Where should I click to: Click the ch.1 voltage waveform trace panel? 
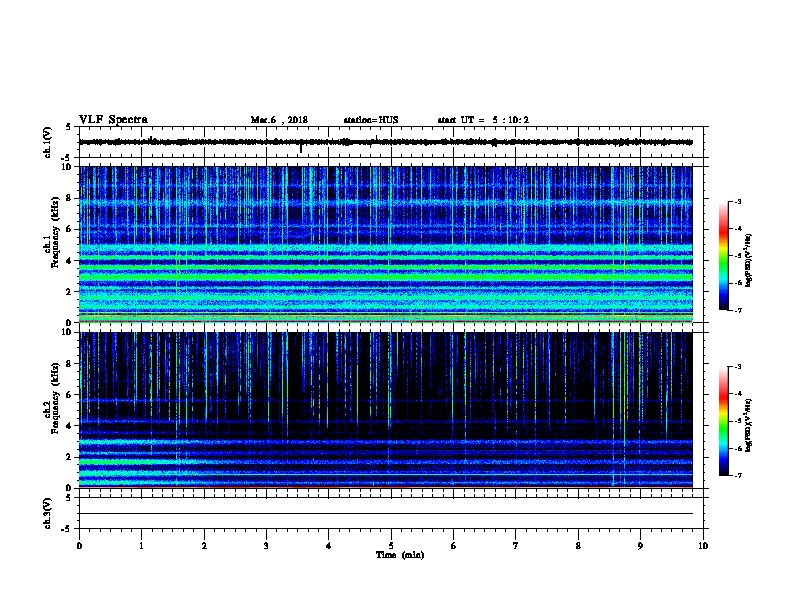[x=391, y=142]
